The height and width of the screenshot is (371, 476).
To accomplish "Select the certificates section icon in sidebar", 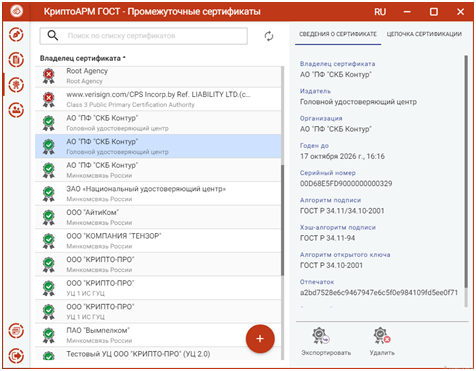I will click(16, 85).
